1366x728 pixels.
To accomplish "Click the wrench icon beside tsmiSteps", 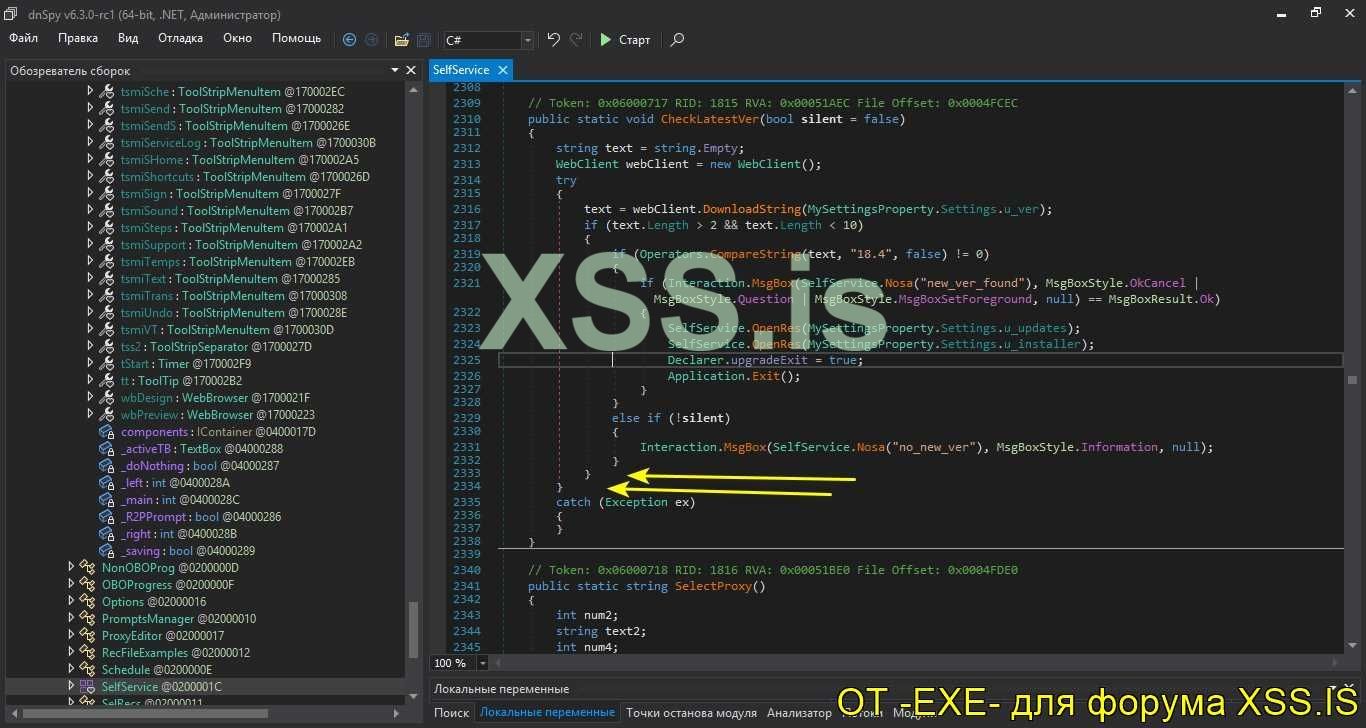I will click(107, 228).
